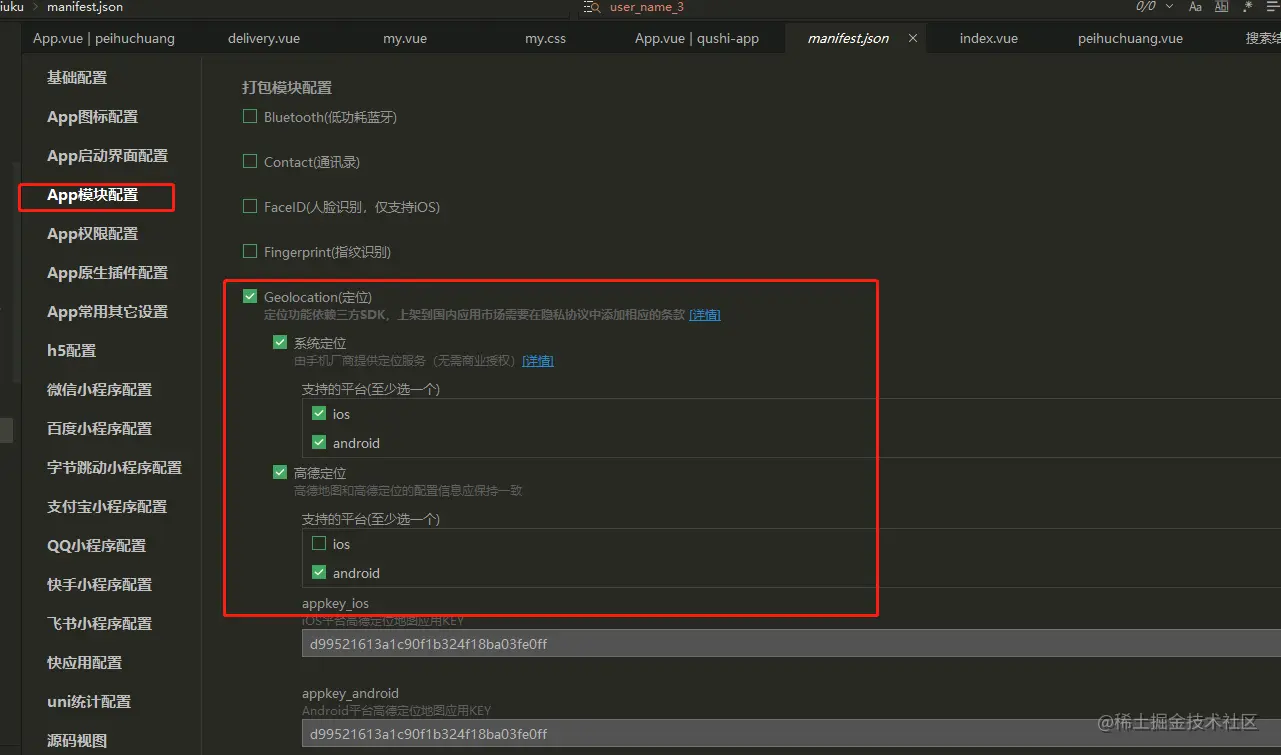Toggle match case (Aa) search option
This screenshot has width=1281, height=755.
[1195, 7]
